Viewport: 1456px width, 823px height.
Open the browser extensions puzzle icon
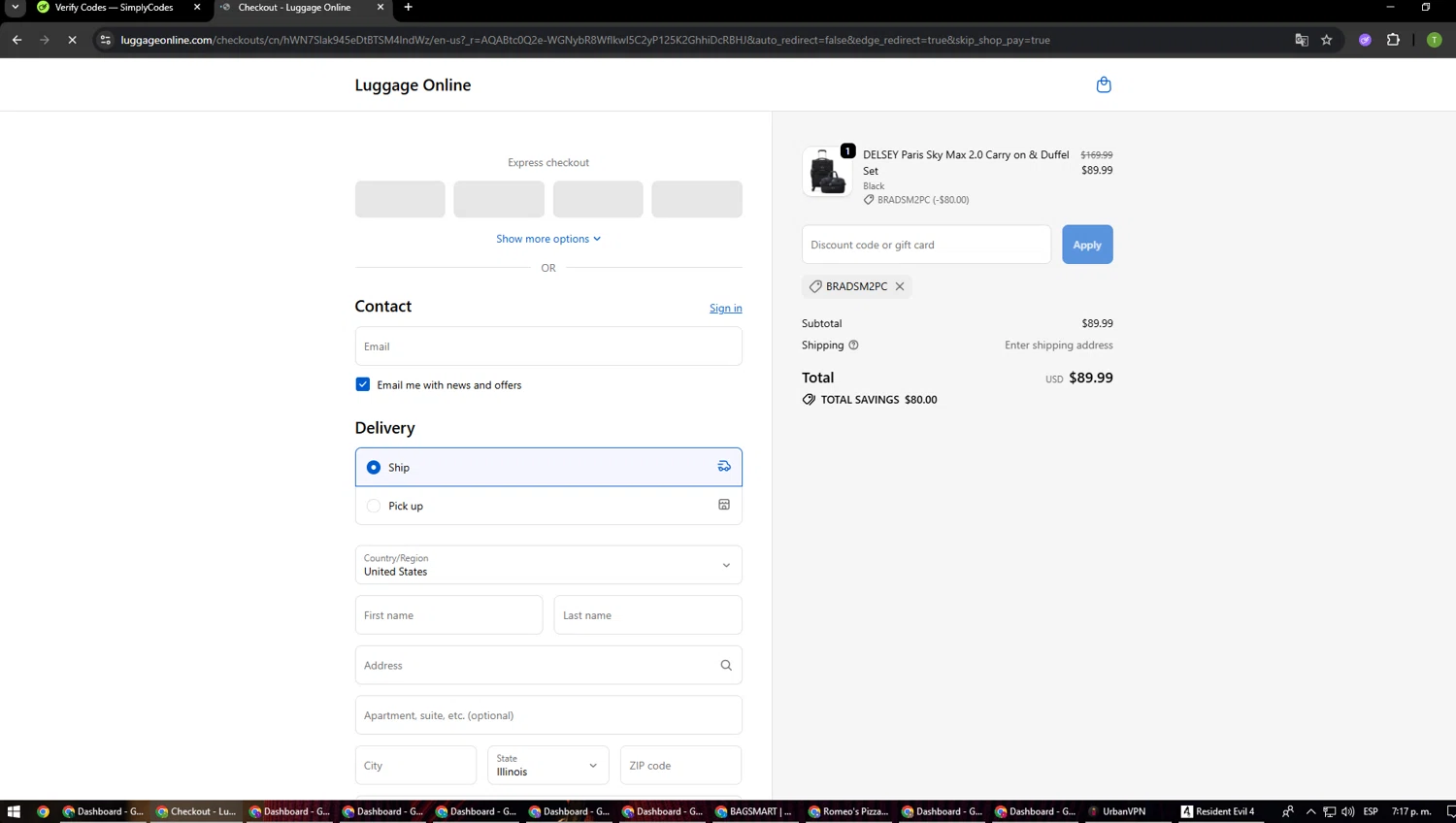1393,40
